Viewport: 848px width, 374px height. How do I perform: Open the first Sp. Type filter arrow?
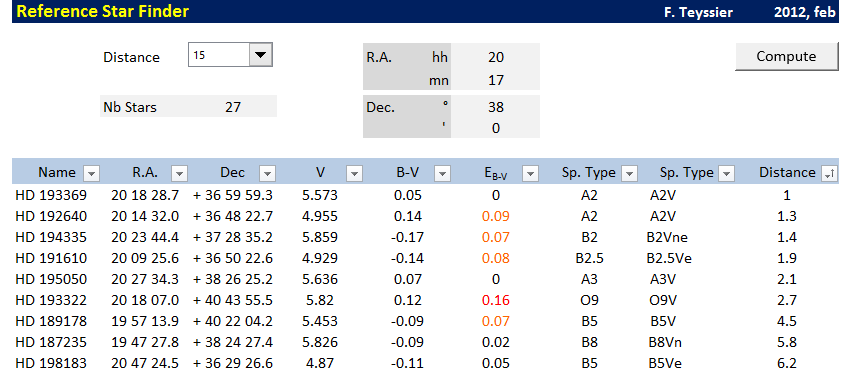click(x=629, y=173)
